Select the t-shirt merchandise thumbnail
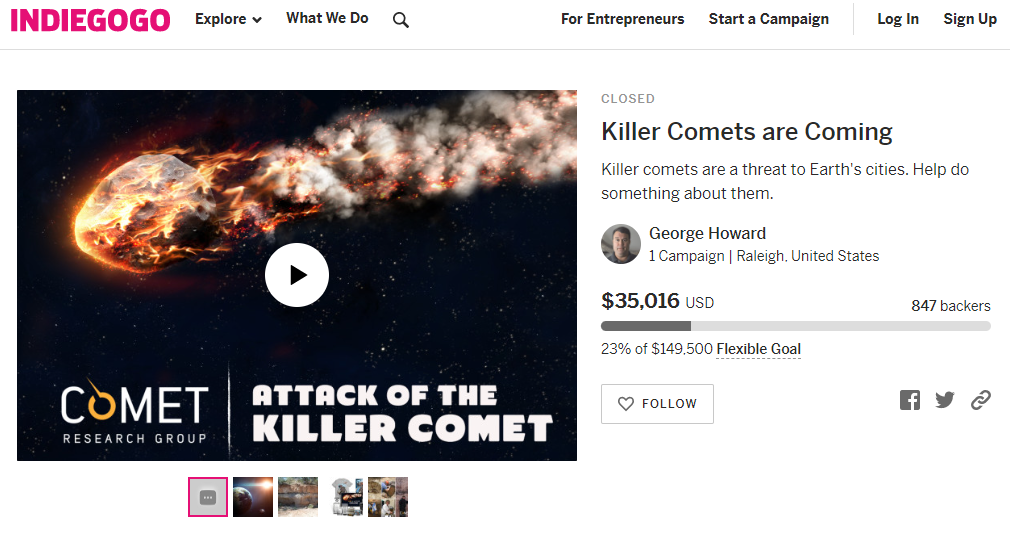The width and height of the screenshot is (1010, 535). (345, 497)
